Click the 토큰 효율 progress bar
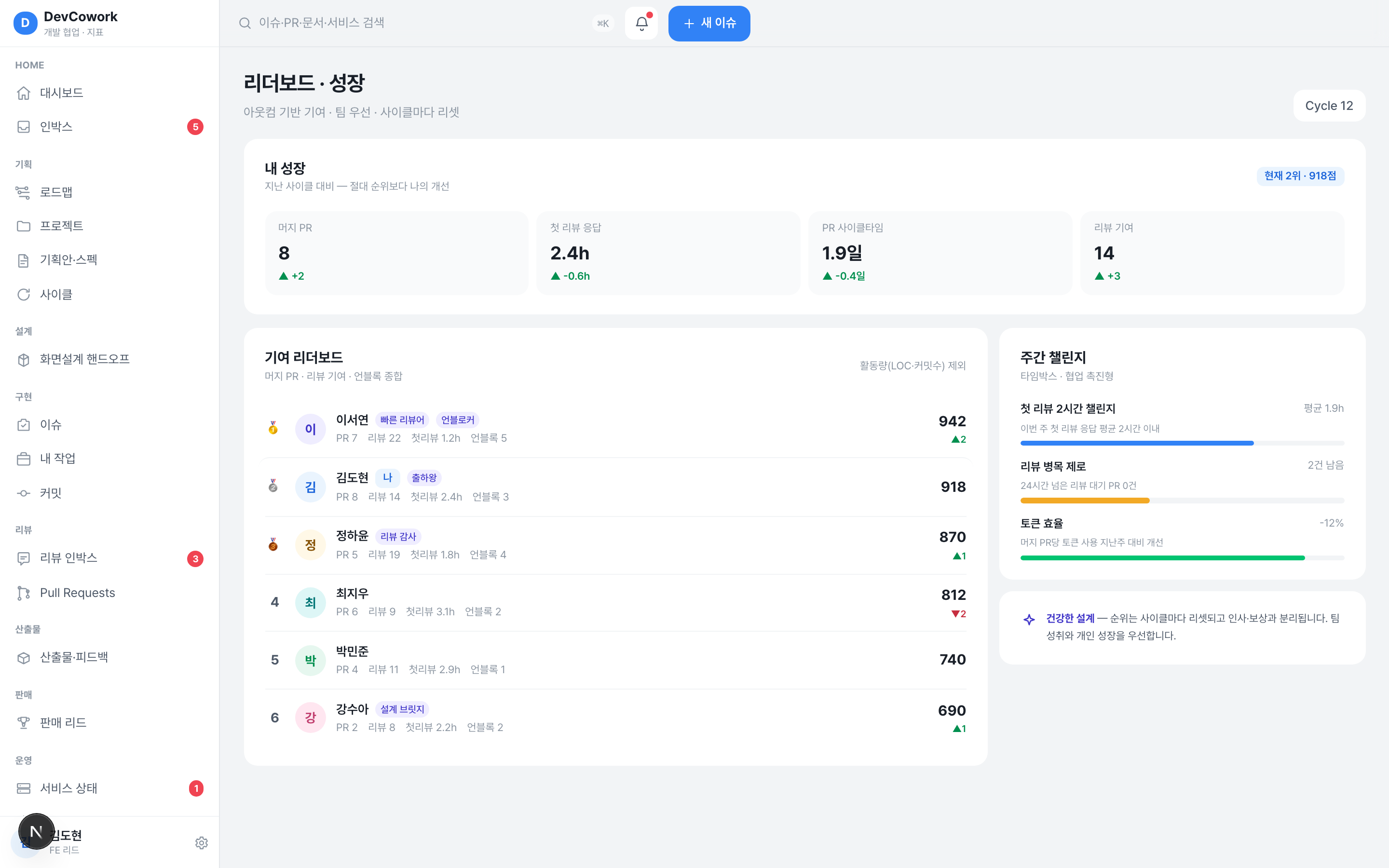Screen dimensions: 1389x868 point(1182,558)
